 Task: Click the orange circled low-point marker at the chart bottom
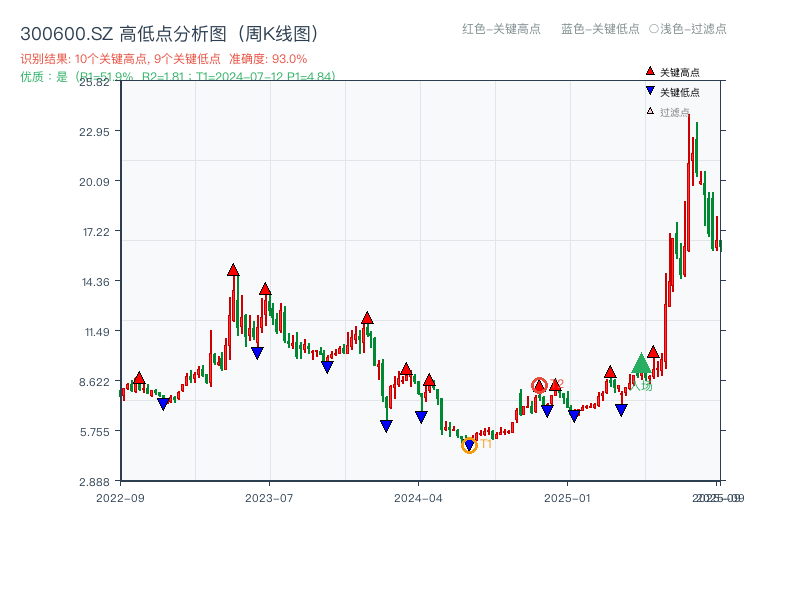(x=468, y=444)
